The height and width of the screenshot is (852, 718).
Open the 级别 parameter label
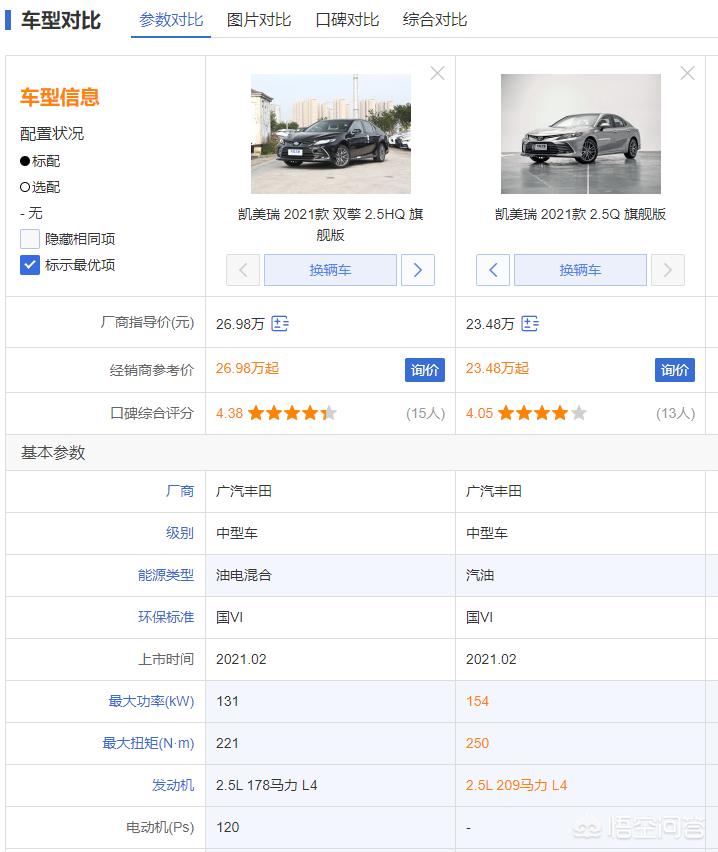point(180,533)
